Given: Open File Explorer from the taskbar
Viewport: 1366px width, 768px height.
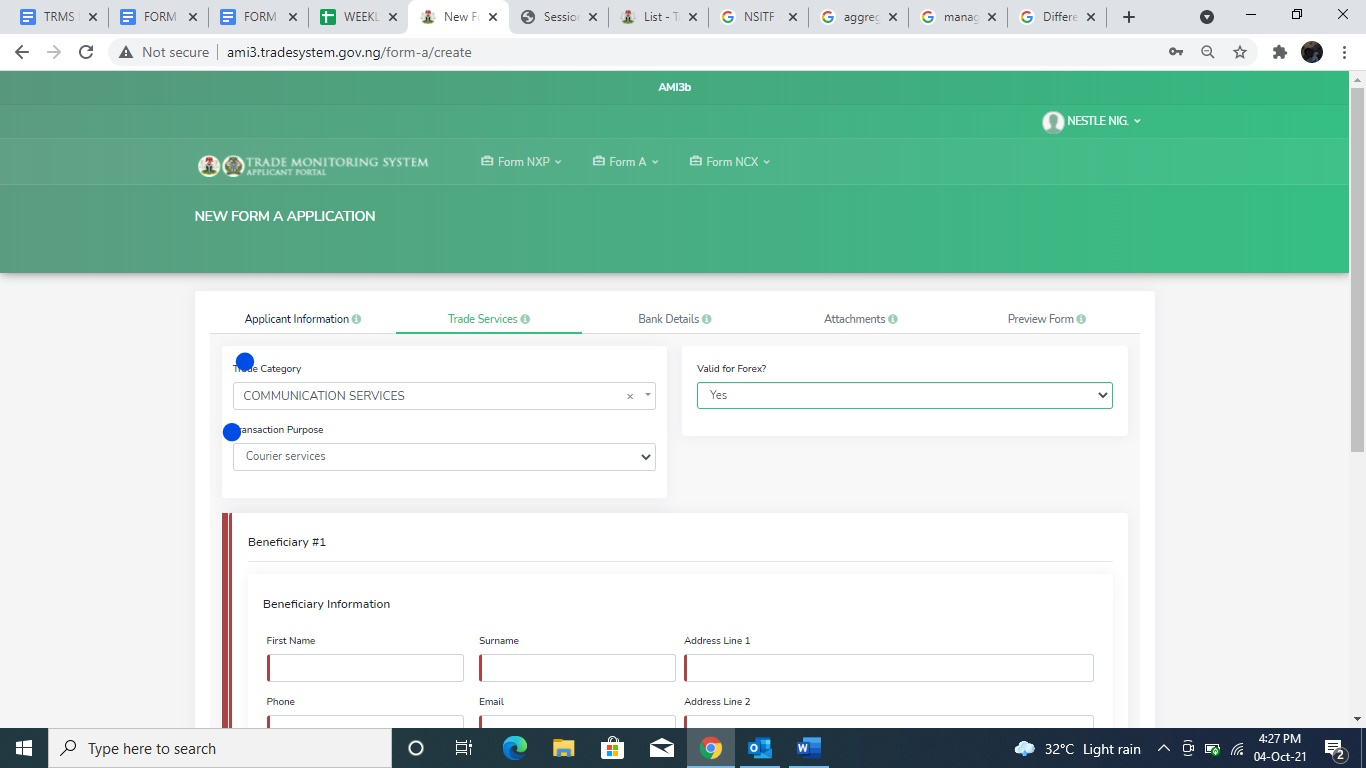Looking at the screenshot, I should click(563, 748).
